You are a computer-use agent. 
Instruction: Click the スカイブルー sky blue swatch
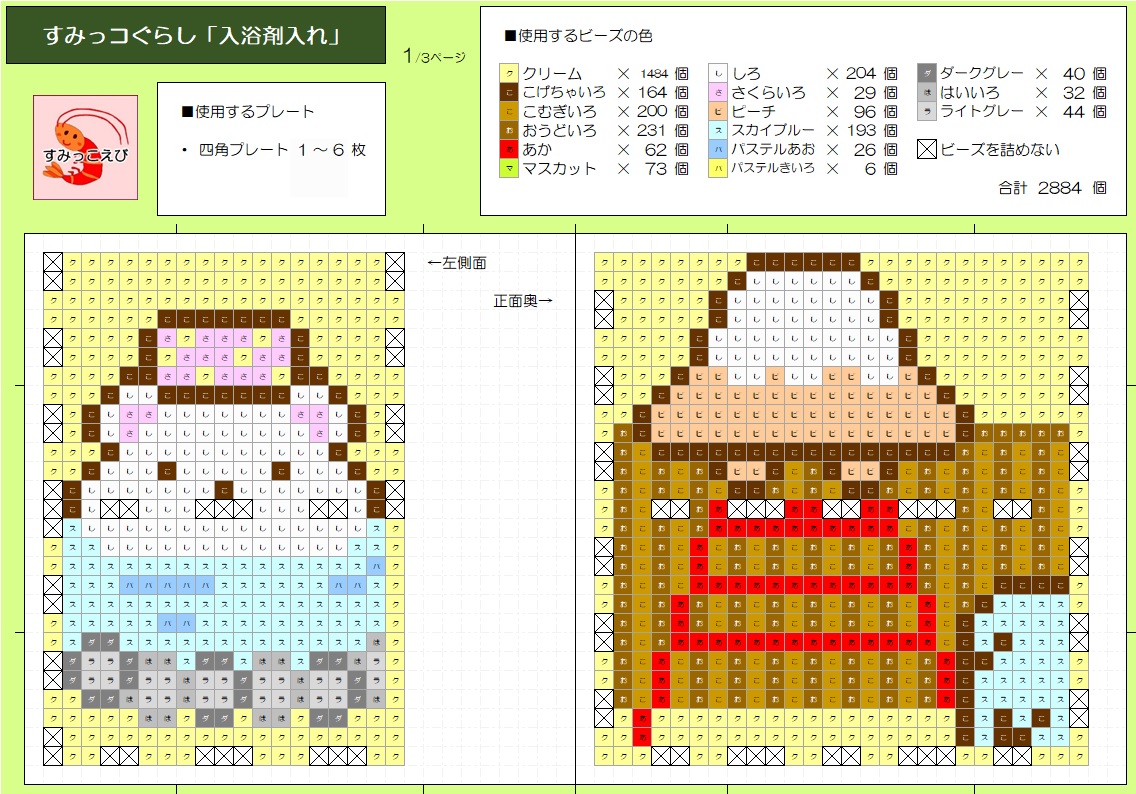(x=718, y=130)
